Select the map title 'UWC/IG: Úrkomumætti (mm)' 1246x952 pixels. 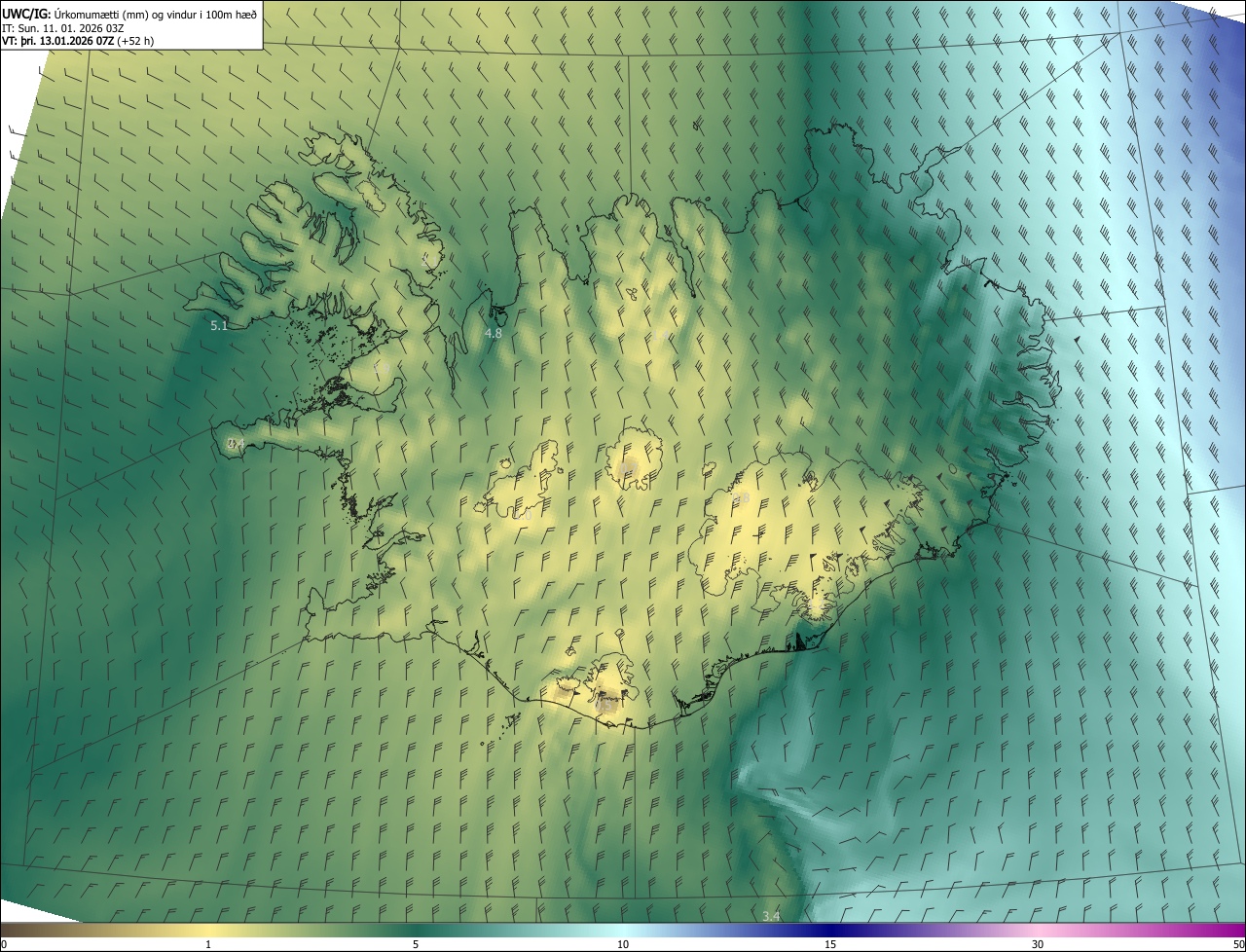pyautogui.click(x=77, y=13)
